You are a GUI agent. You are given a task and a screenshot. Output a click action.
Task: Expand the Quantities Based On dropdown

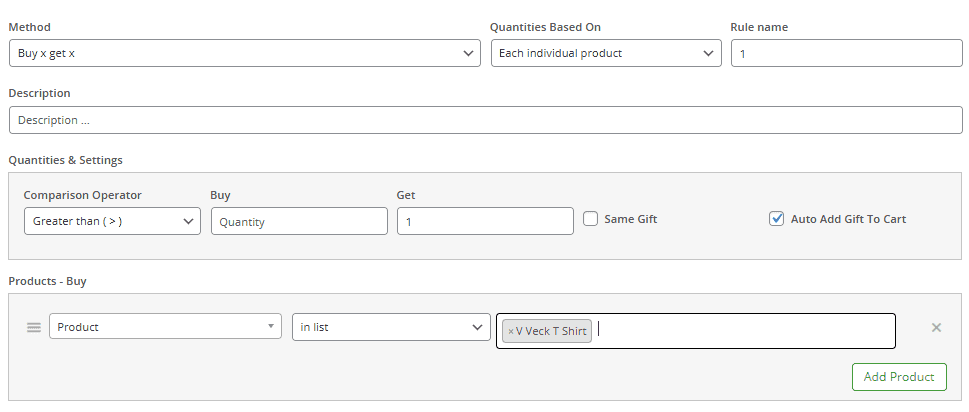tap(605, 53)
